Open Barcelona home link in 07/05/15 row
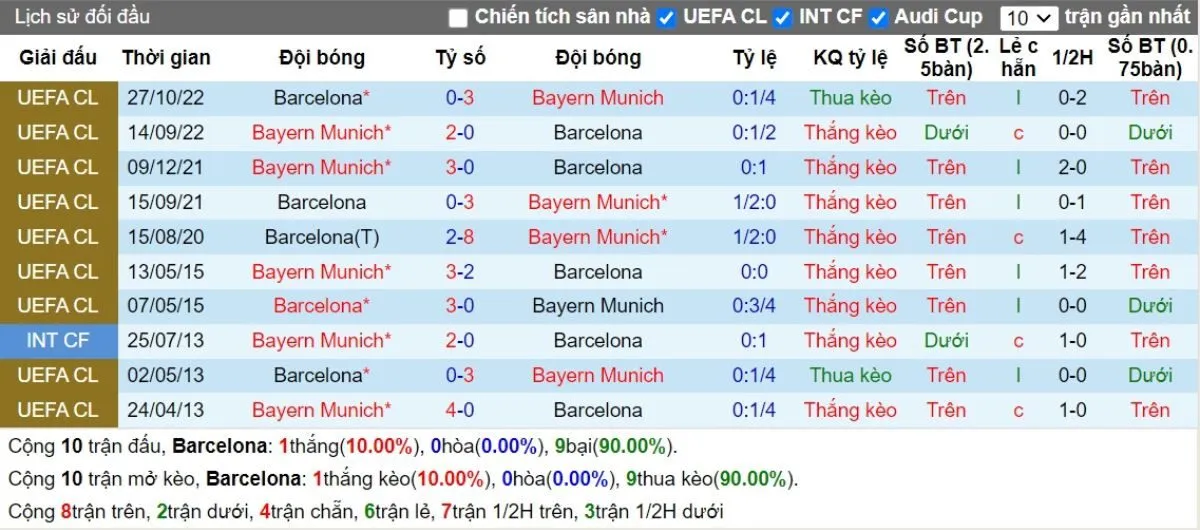The height and width of the screenshot is (530, 1200). [x=317, y=306]
